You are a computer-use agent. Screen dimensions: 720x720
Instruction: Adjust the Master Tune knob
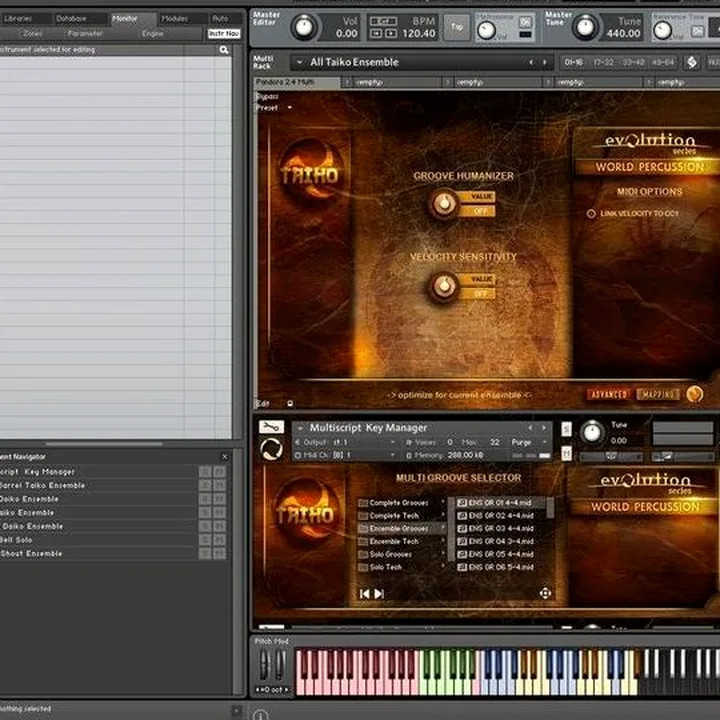[x=585, y=27]
